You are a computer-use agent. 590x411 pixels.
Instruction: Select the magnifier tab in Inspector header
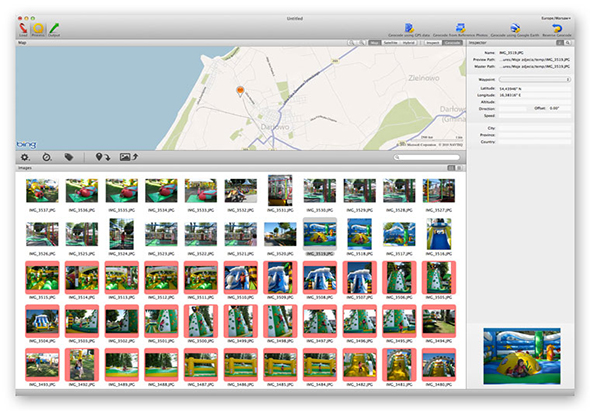tap(567, 43)
